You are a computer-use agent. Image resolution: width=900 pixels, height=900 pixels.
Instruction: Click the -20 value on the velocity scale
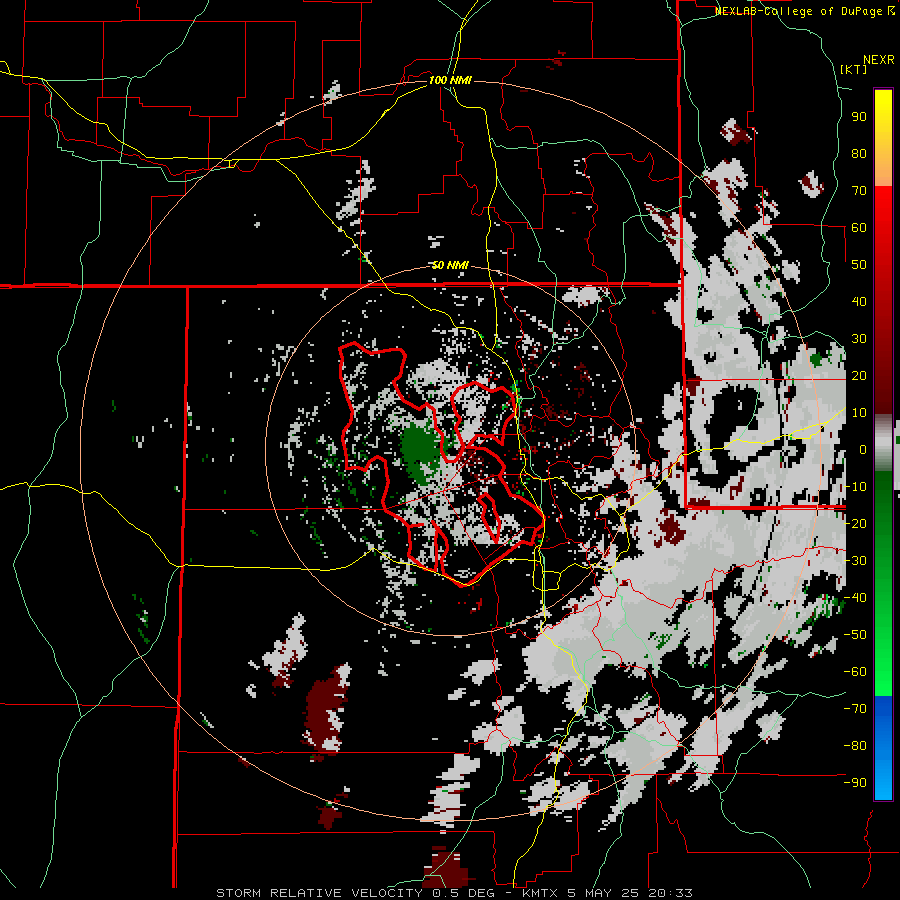click(855, 524)
